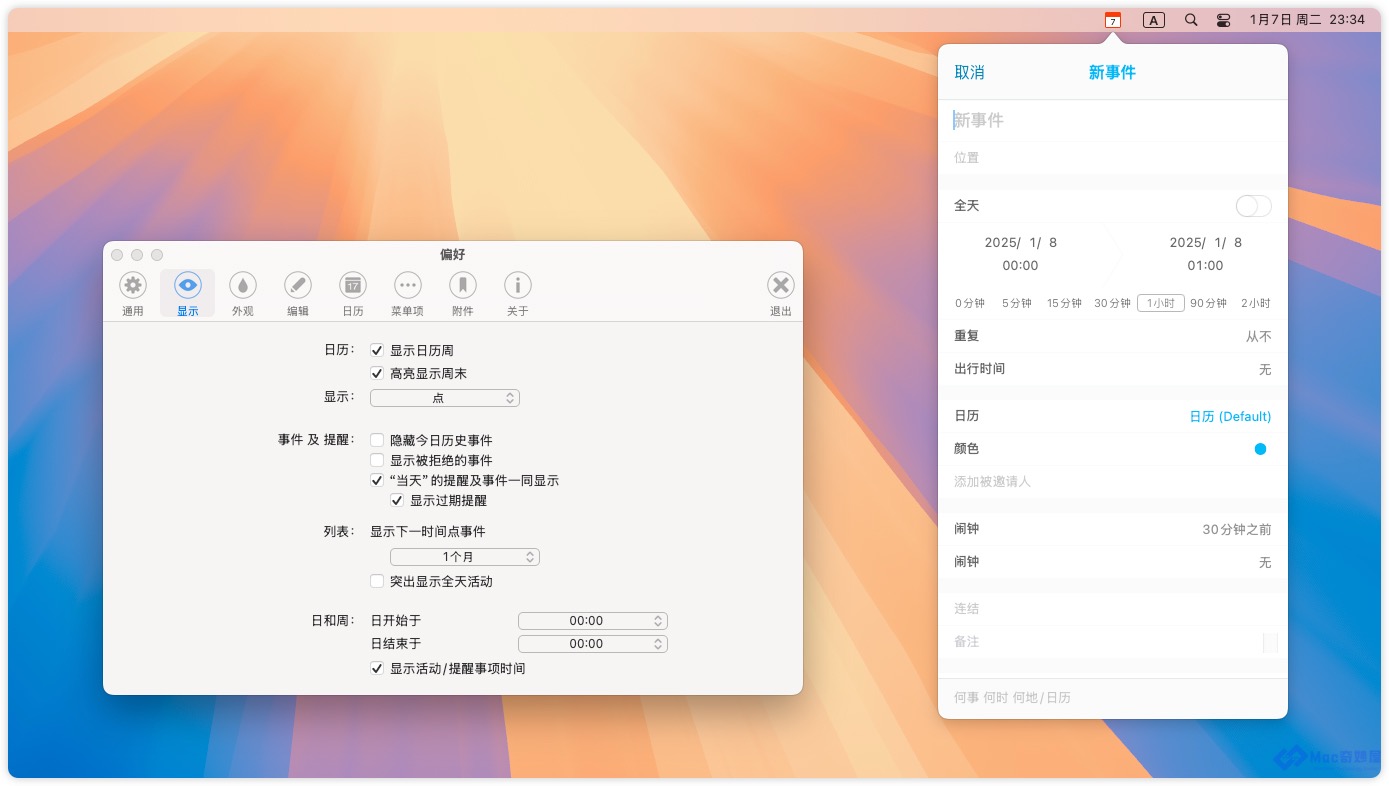Open the 编辑 (Edit) pencil icon
Screen dimensions: 1389x786
coord(298,286)
